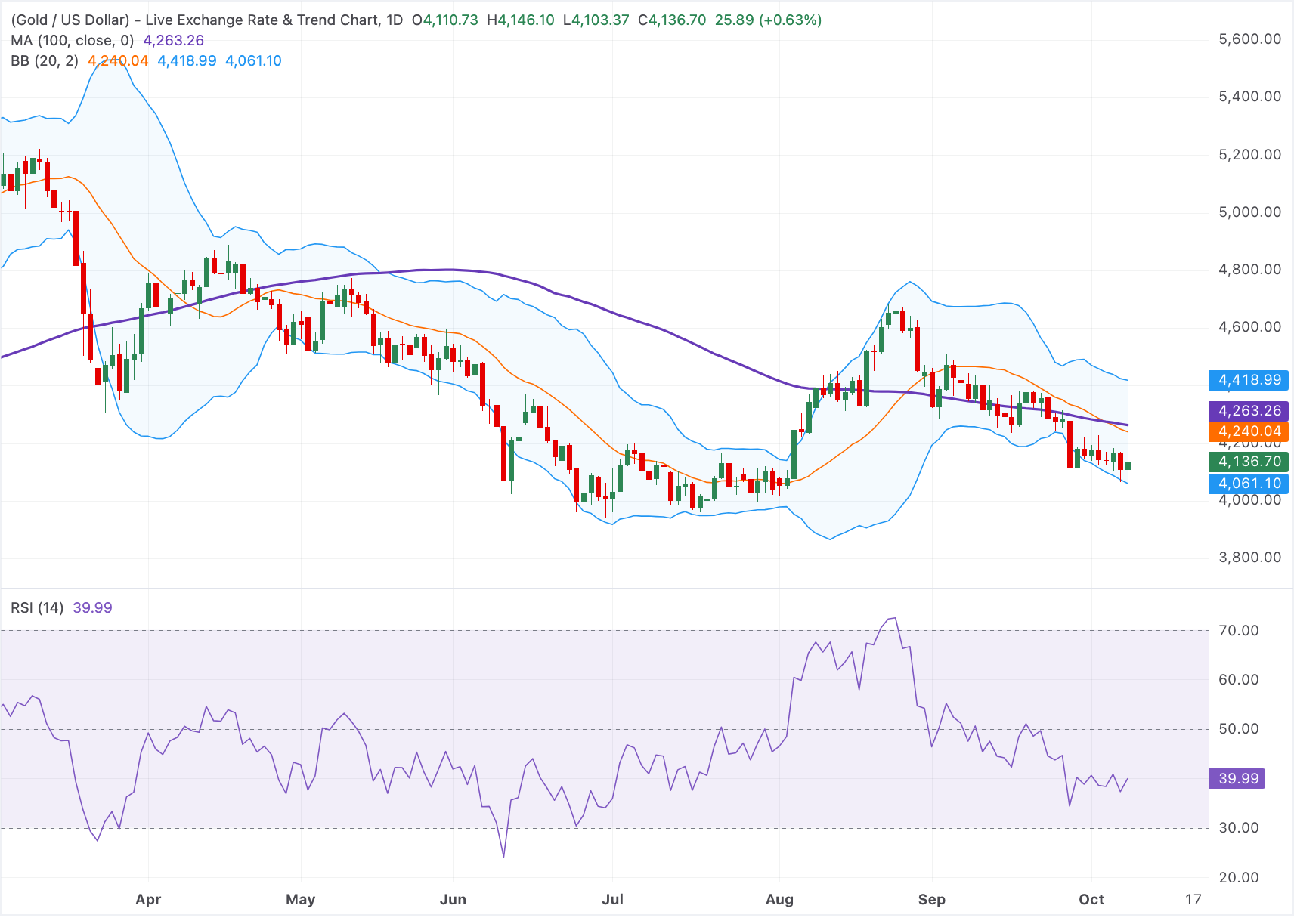Click the 3,800.00 price scale label
Screen dimensions: 1294x924
pos(1250,558)
